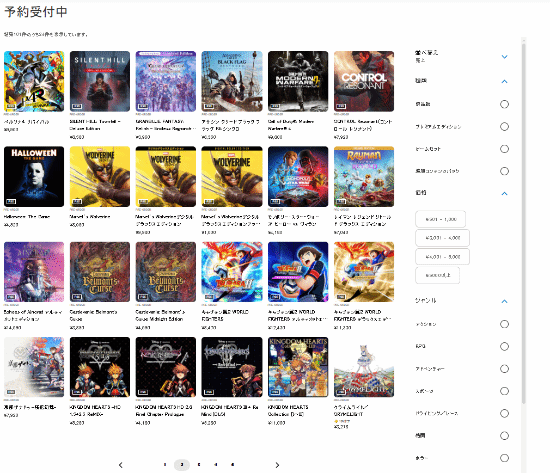Screen dimensions: 550x473
Task: Open the Halloween The Game title link
Action: pyautogui.click(x=27, y=217)
